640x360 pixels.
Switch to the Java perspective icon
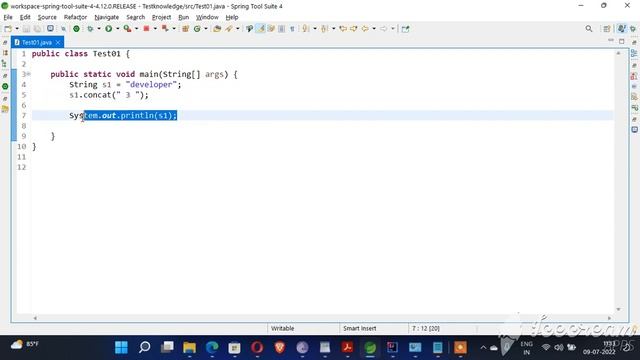pos(621,29)
